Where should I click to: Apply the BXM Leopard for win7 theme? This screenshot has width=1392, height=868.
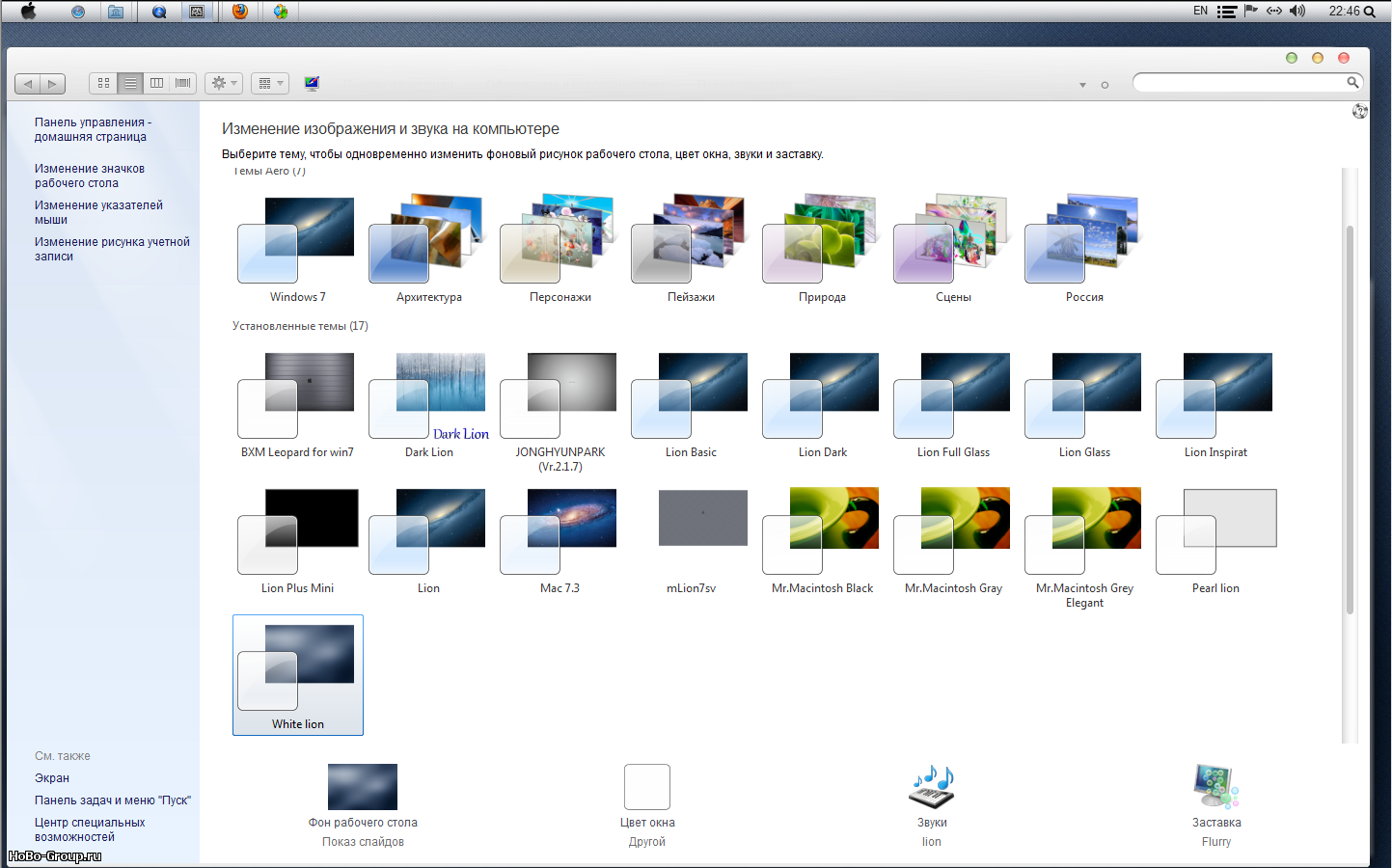coord(297,405)
